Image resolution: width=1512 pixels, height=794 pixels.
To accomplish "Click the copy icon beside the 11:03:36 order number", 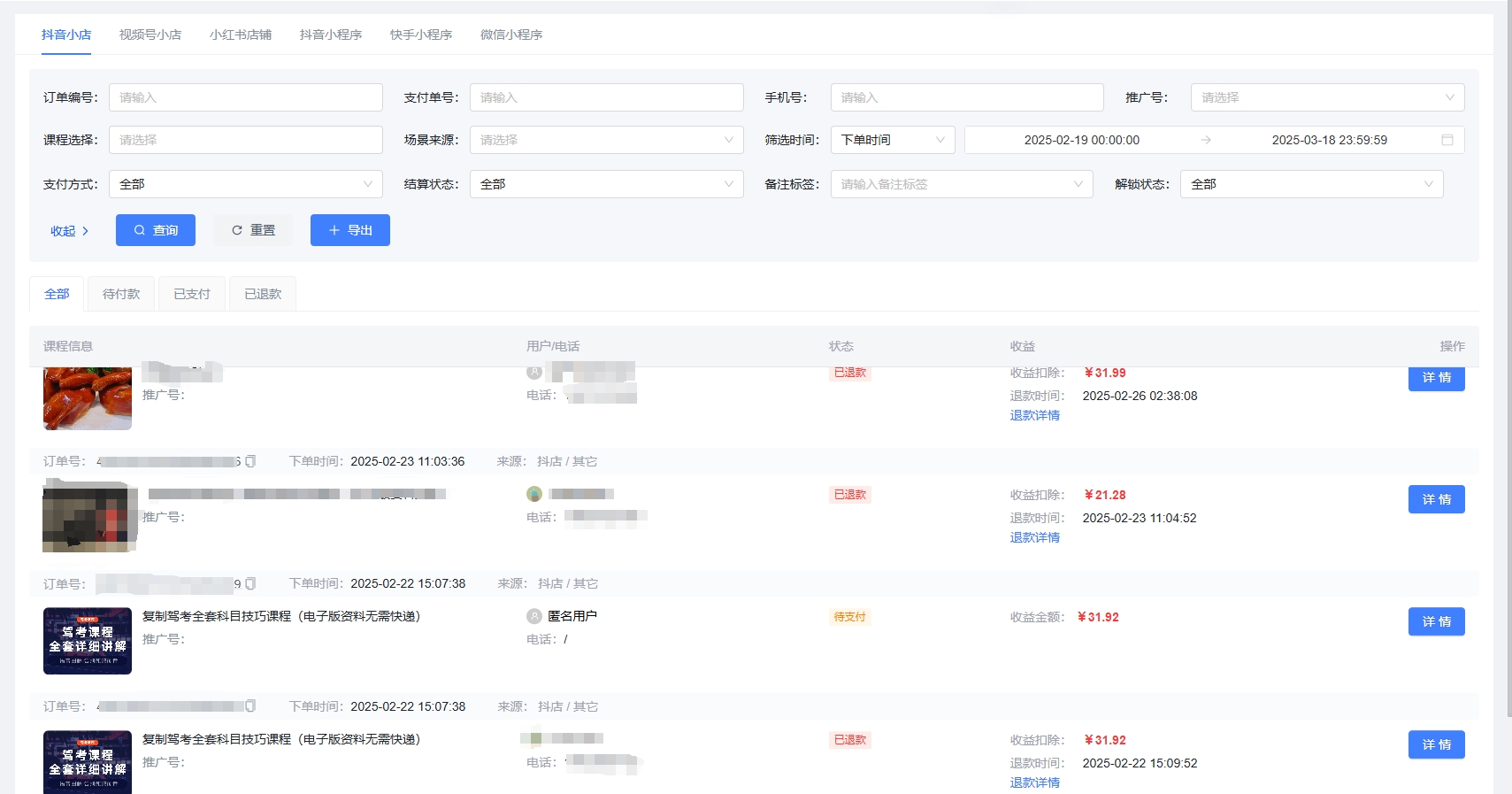I will 250,461.
